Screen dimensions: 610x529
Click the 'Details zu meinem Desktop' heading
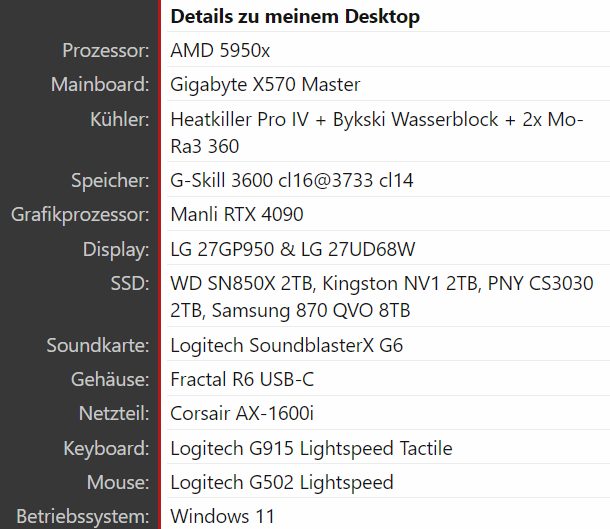[x=295, y=17]
